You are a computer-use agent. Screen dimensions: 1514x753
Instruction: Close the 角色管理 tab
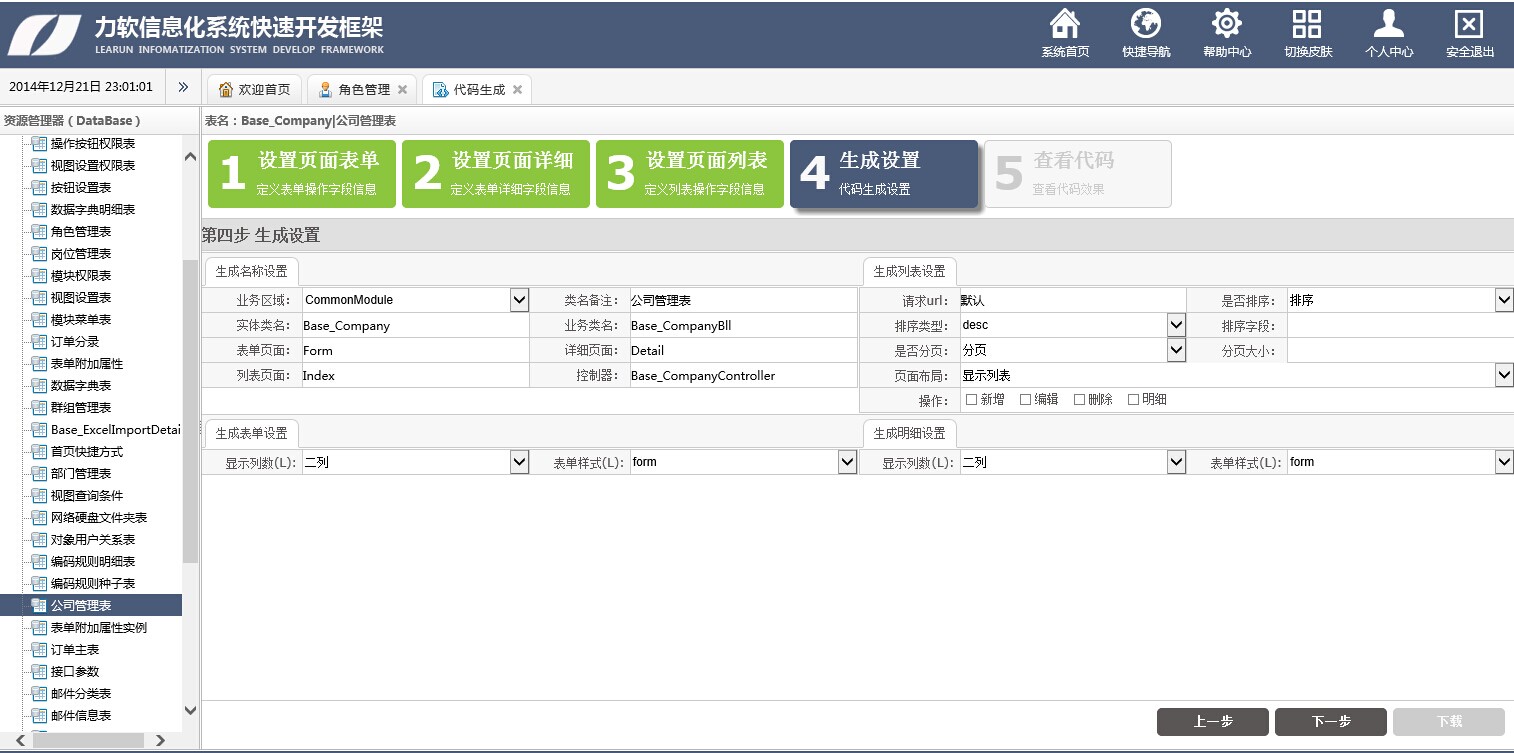point(402,89)
